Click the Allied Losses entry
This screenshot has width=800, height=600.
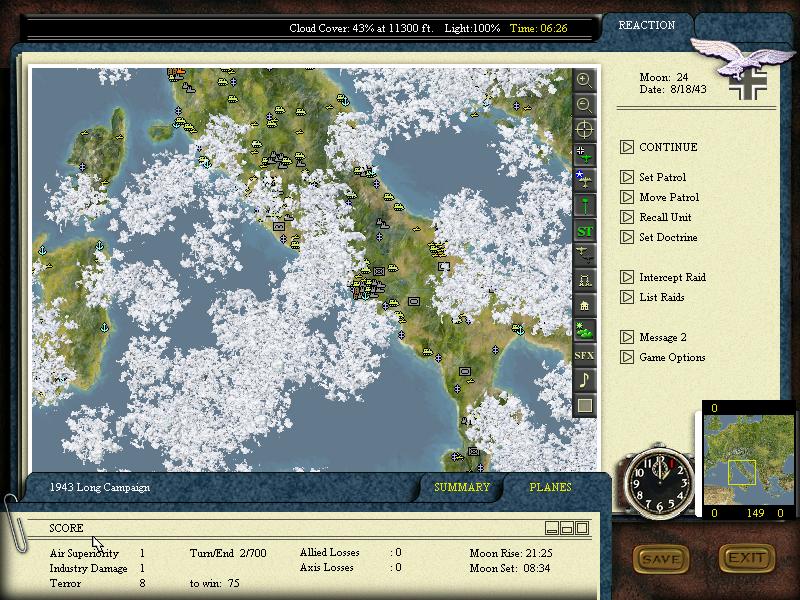[x=351, y=552]
